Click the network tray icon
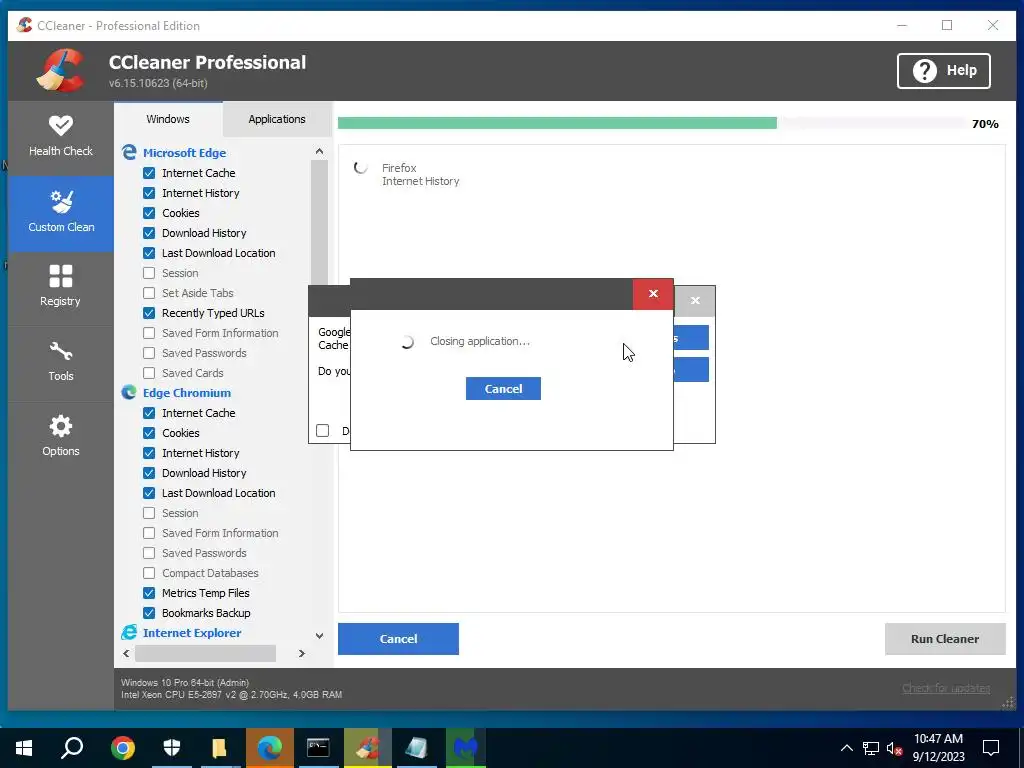Viewport: 1024px width, 768px height. pos(871,748)
